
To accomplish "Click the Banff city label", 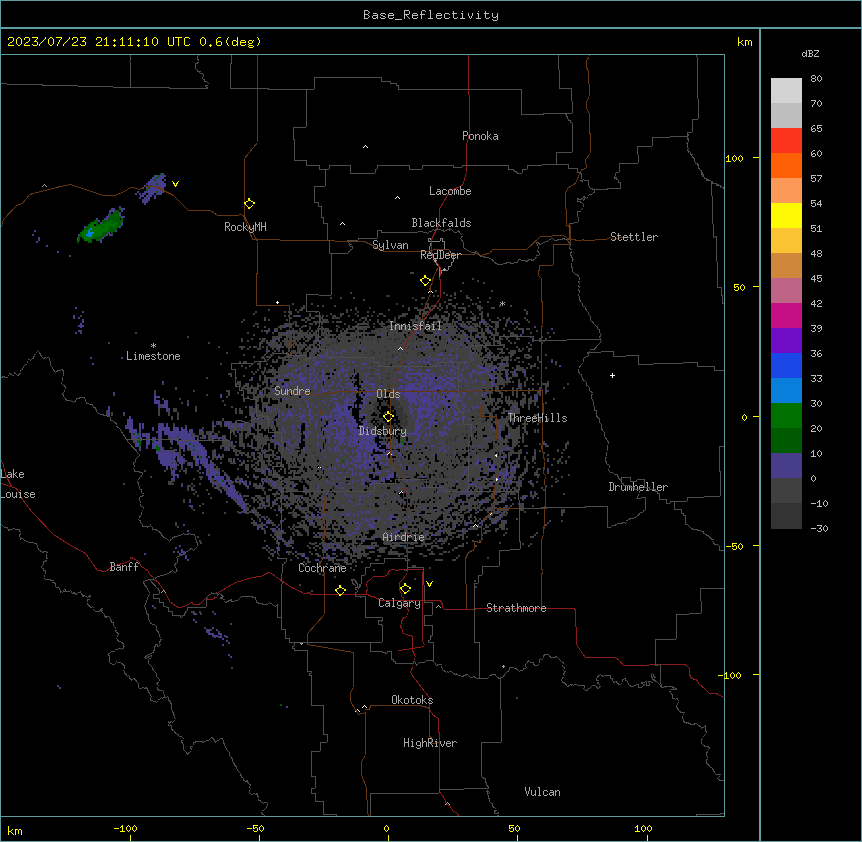I will pyautogui.click(x=124, y=567).
